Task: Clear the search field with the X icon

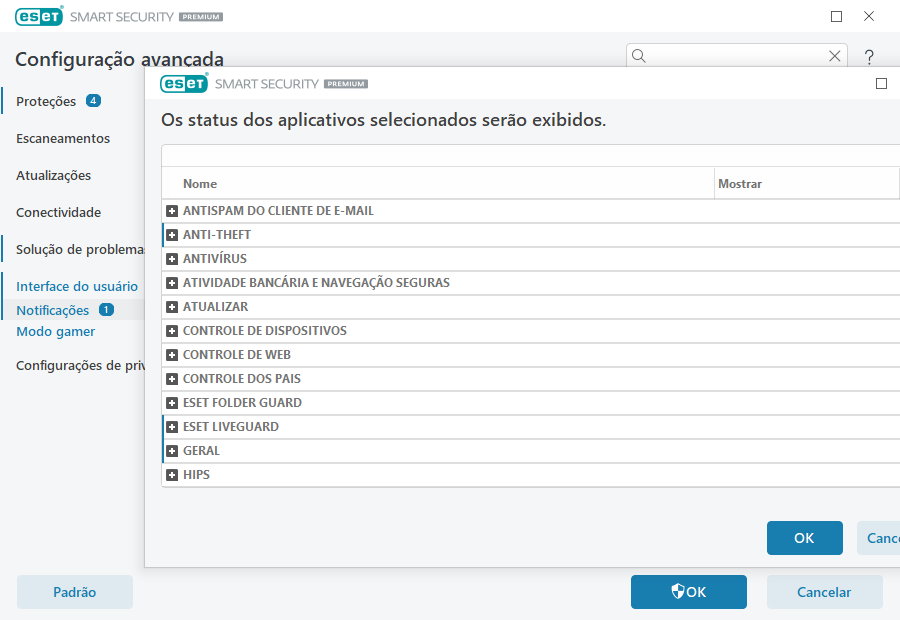Action: [835, 56]
